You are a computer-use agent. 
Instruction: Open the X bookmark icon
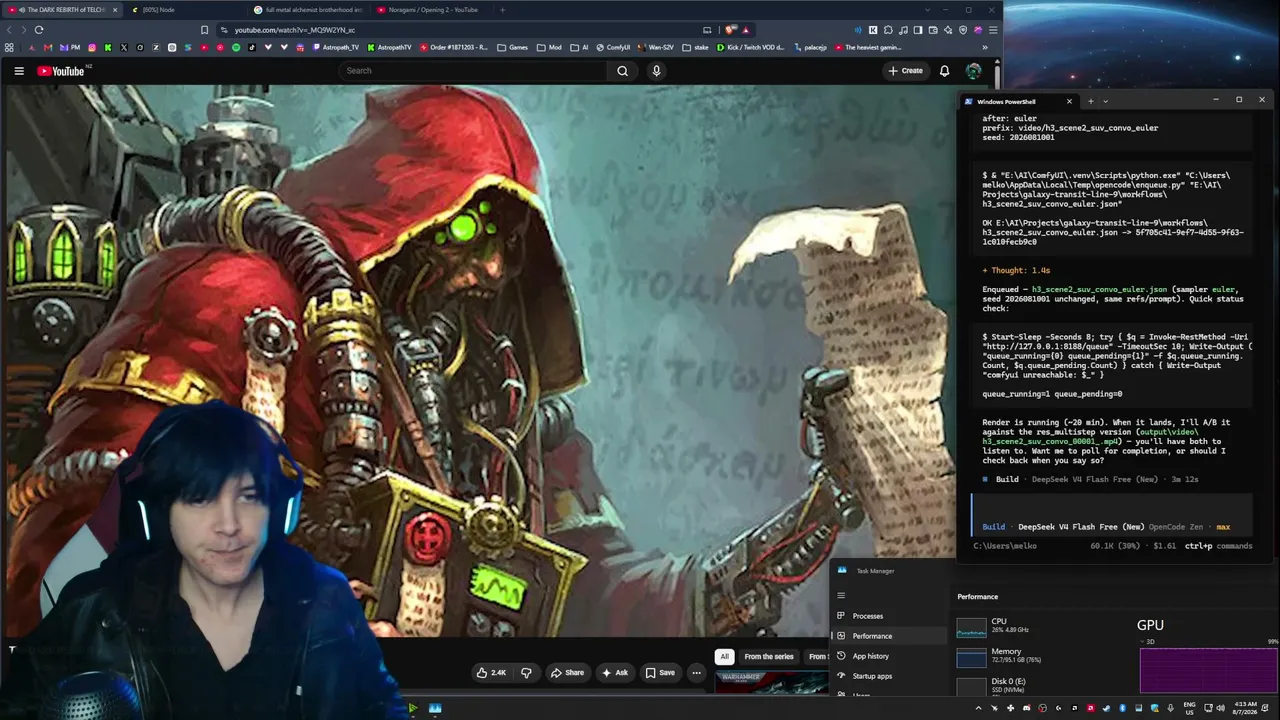124,47
